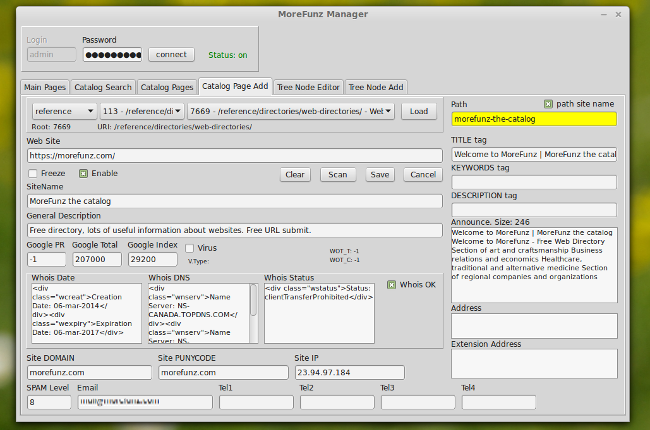Image resolution: width=650 pixels, height=430 pixels.
Task: Switch to the Main Pages tab
Action: pos(45,87)
